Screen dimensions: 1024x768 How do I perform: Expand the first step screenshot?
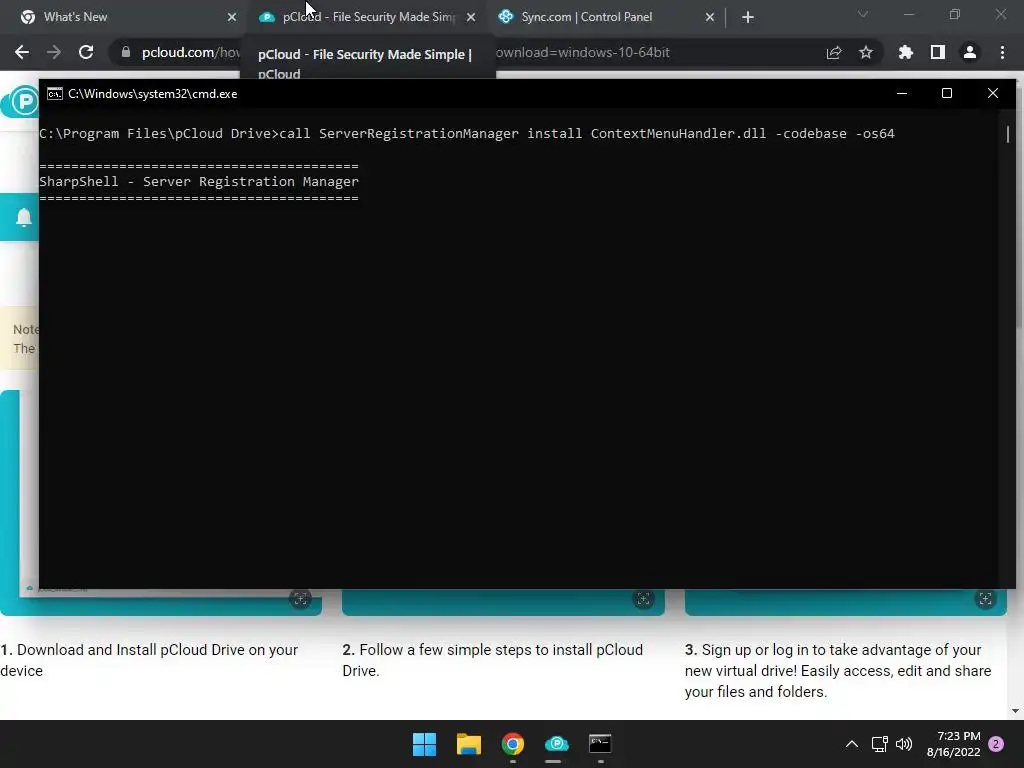pyautogui.click(x=300, y=599)
